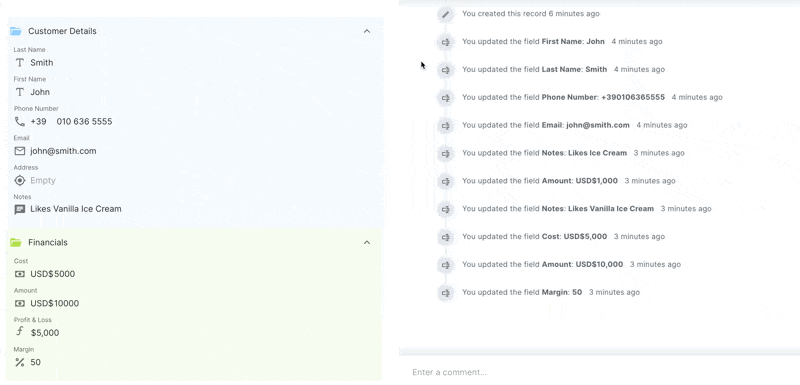Screen dimensions: 800x385
Task: Click the Cost value USD$5000
Action: pyautogui.click(x=53, y=274)
